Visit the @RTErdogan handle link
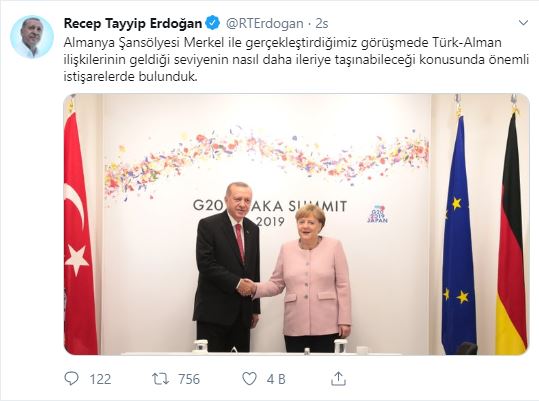539x401 pixels. coord(265,23)
